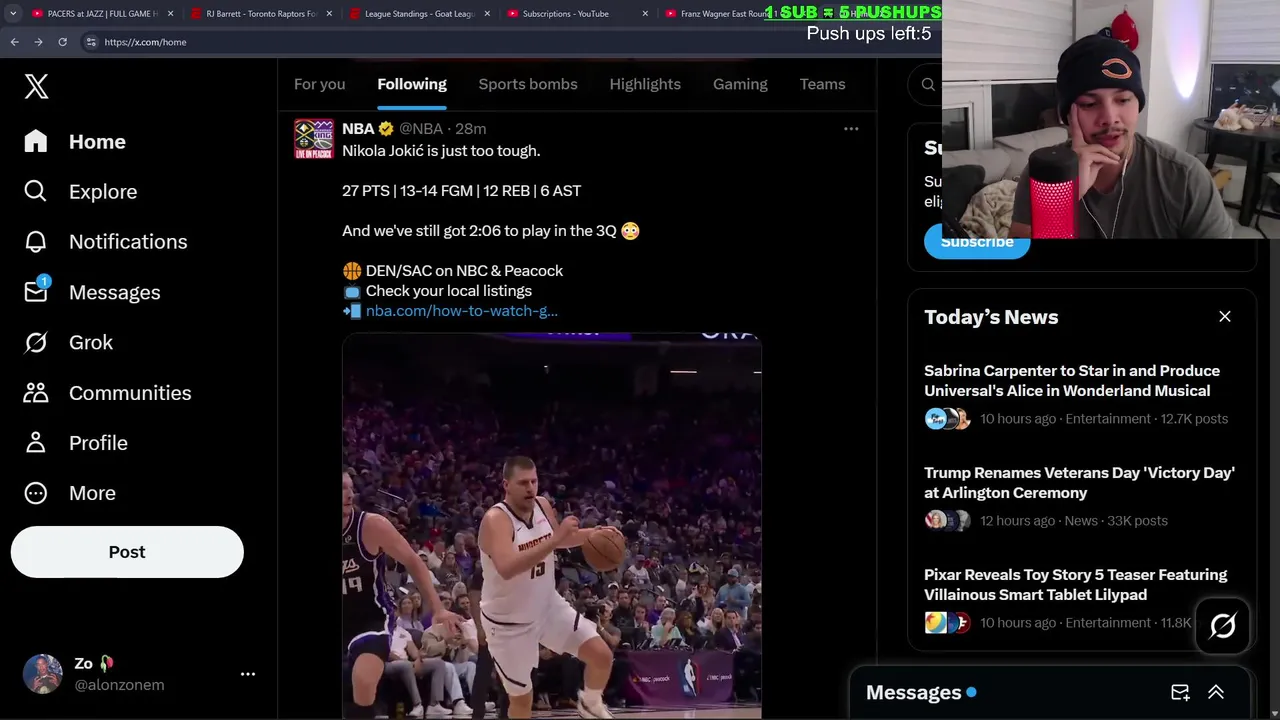Click the Communities people icon
Image resolution: width=1280 pixels, height=720 pixels.
[x=36, y=392]
